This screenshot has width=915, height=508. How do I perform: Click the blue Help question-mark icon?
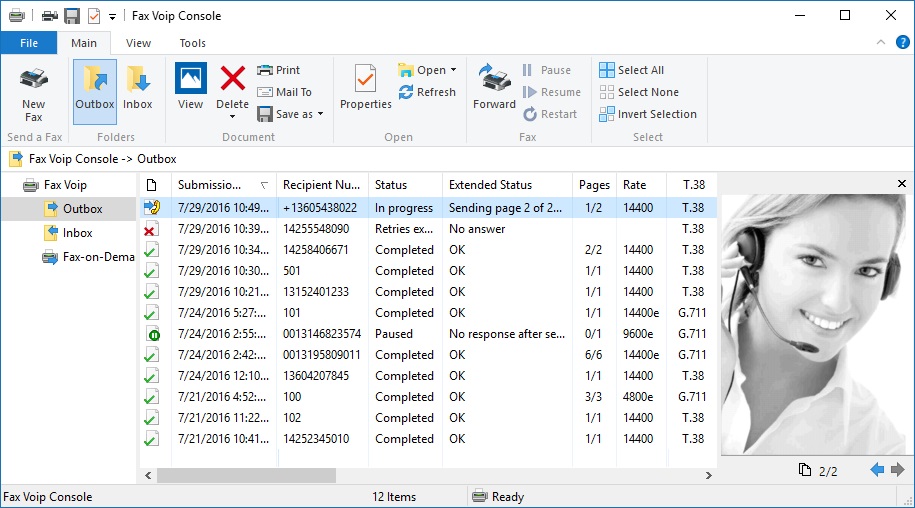[x=902, y=42]
